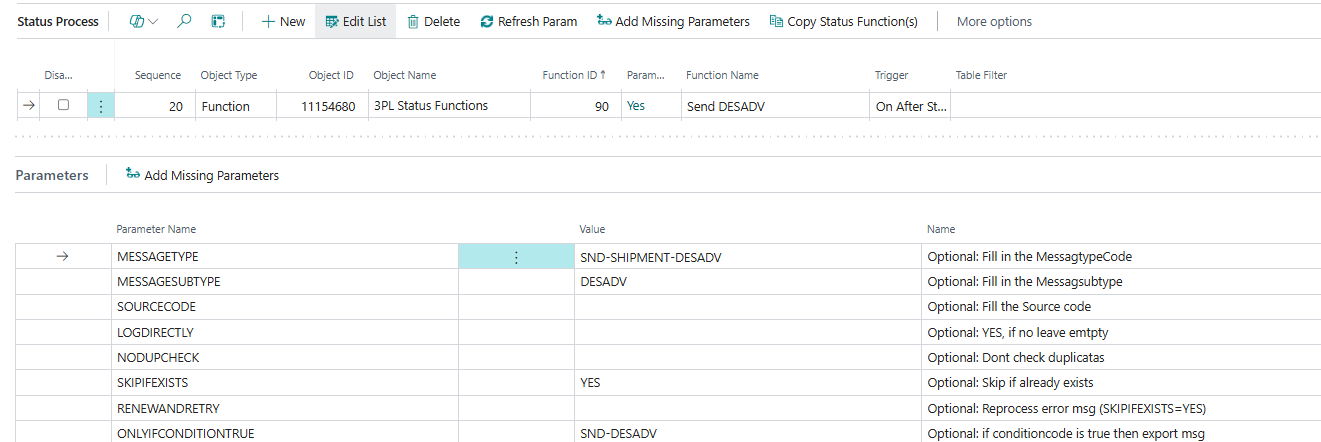Open Parameter Name column header
The image size is (1321, 442).
point(156,229)
